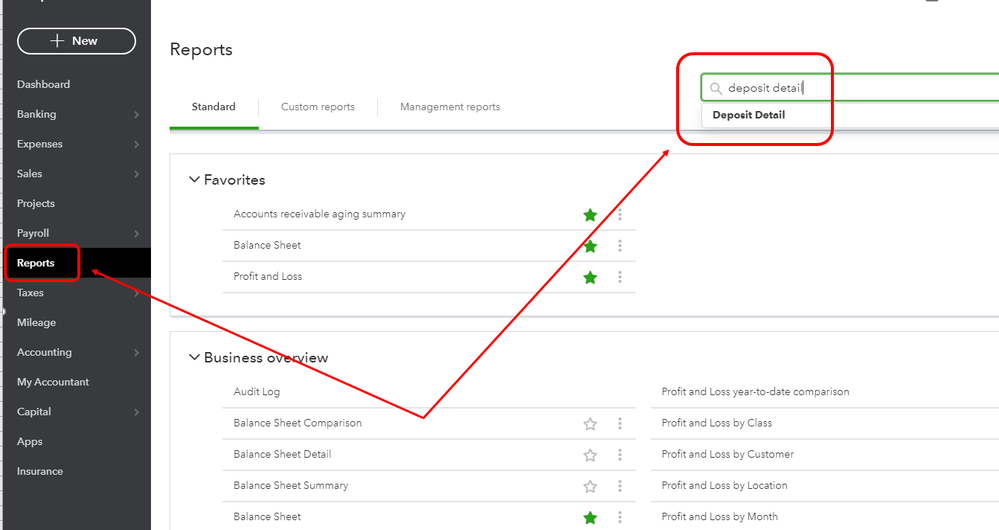This screenshot has height=530, width=999.
Task: Favorite Balance Sheet Comparison with star
Action: coord(590,424)
